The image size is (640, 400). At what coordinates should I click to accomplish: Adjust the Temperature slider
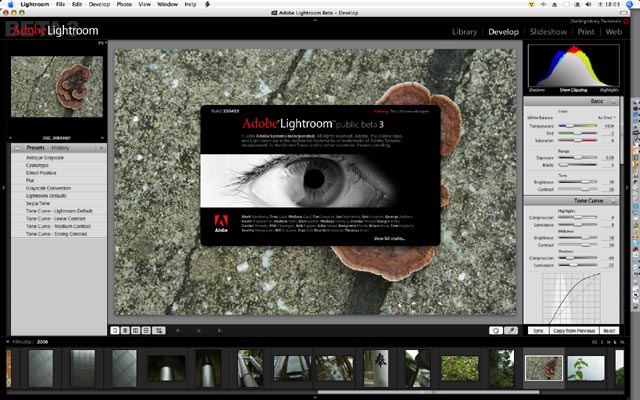(578, 126)
